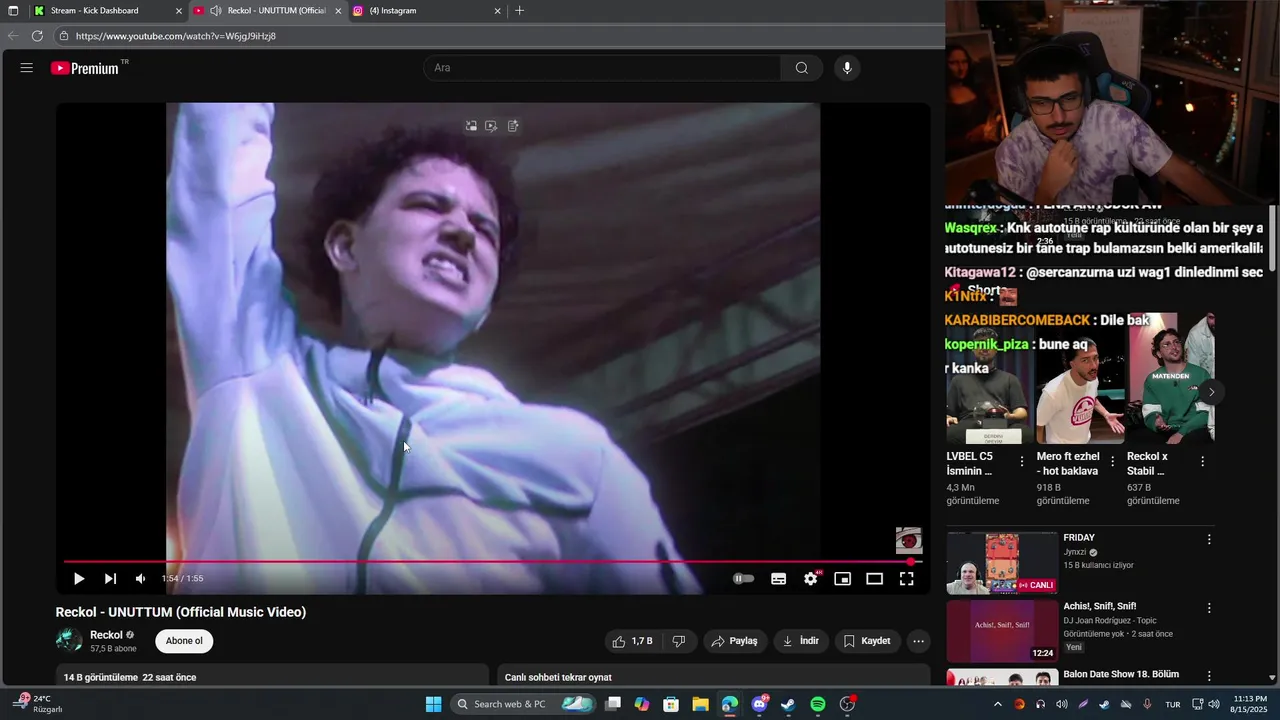Dislike the video
Image resolution: width=1280 pixels, height=720 pixels.
tap(679, 641)
